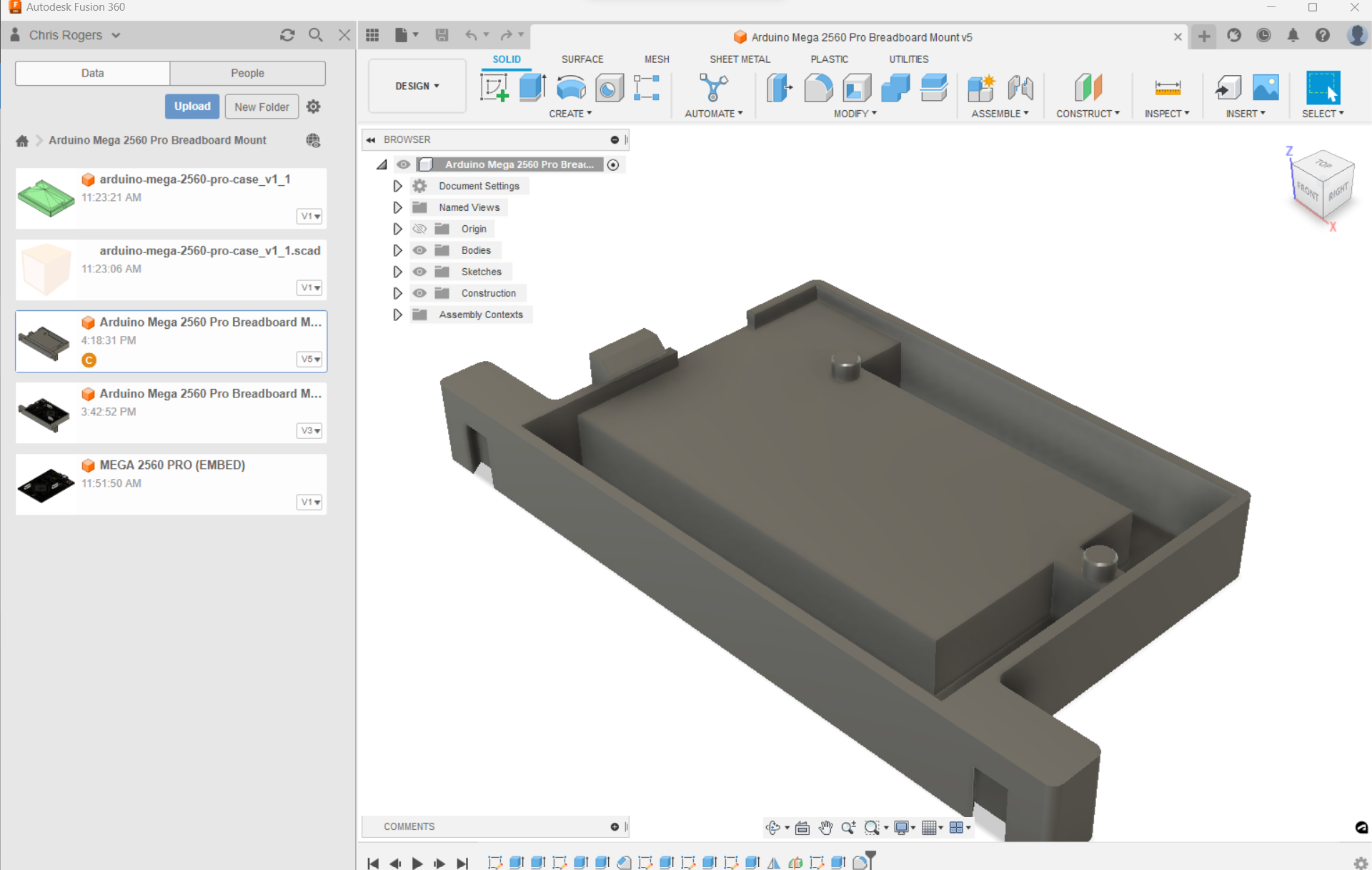Hide the Sketches folder
Image resolution: width=1372 pixels, height=870 pixels.
pos(419,272)
